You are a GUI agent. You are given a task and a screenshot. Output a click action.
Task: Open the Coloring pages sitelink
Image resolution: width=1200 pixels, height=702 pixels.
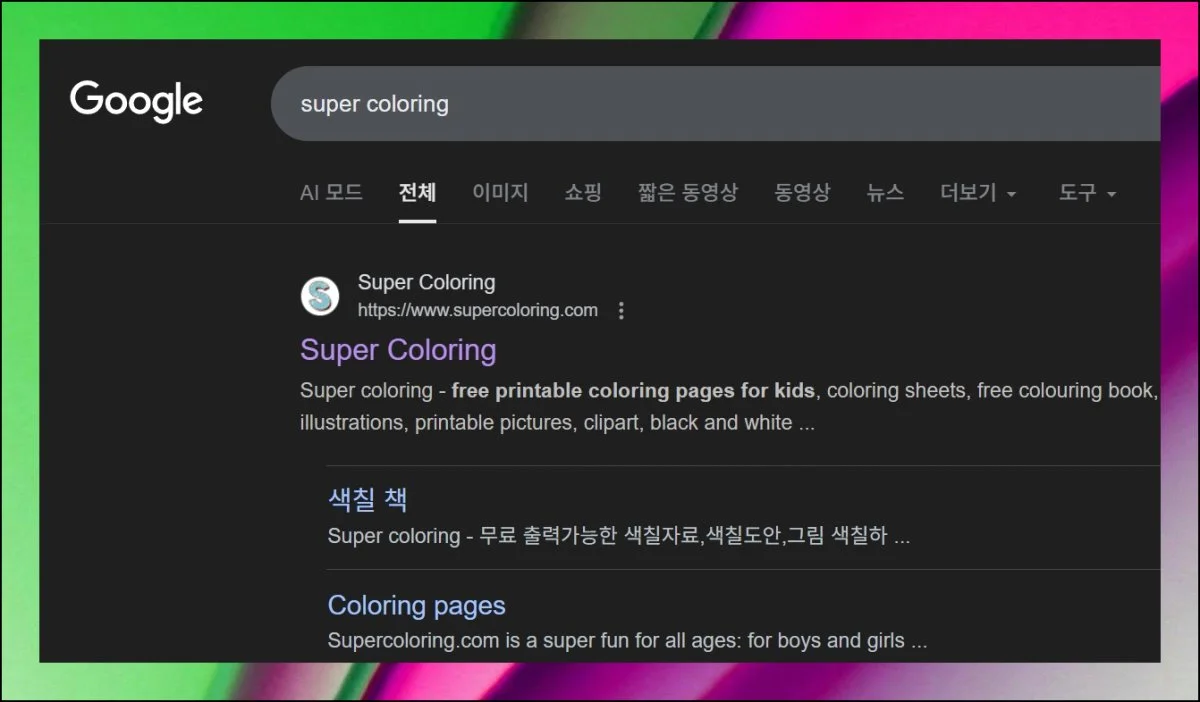[416, 606]
